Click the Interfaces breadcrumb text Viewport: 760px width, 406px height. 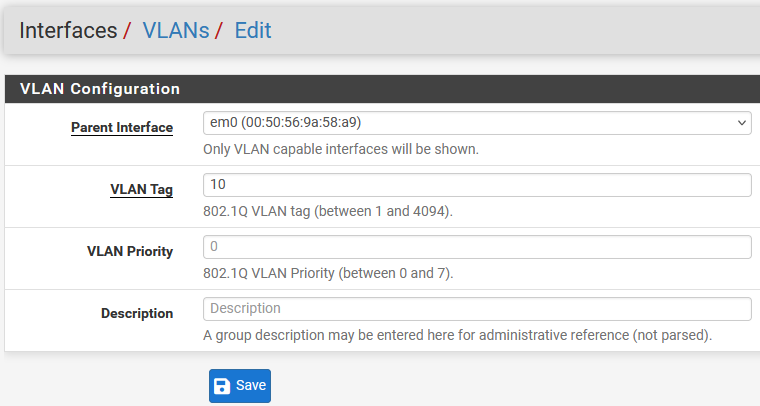click(68, 30)
